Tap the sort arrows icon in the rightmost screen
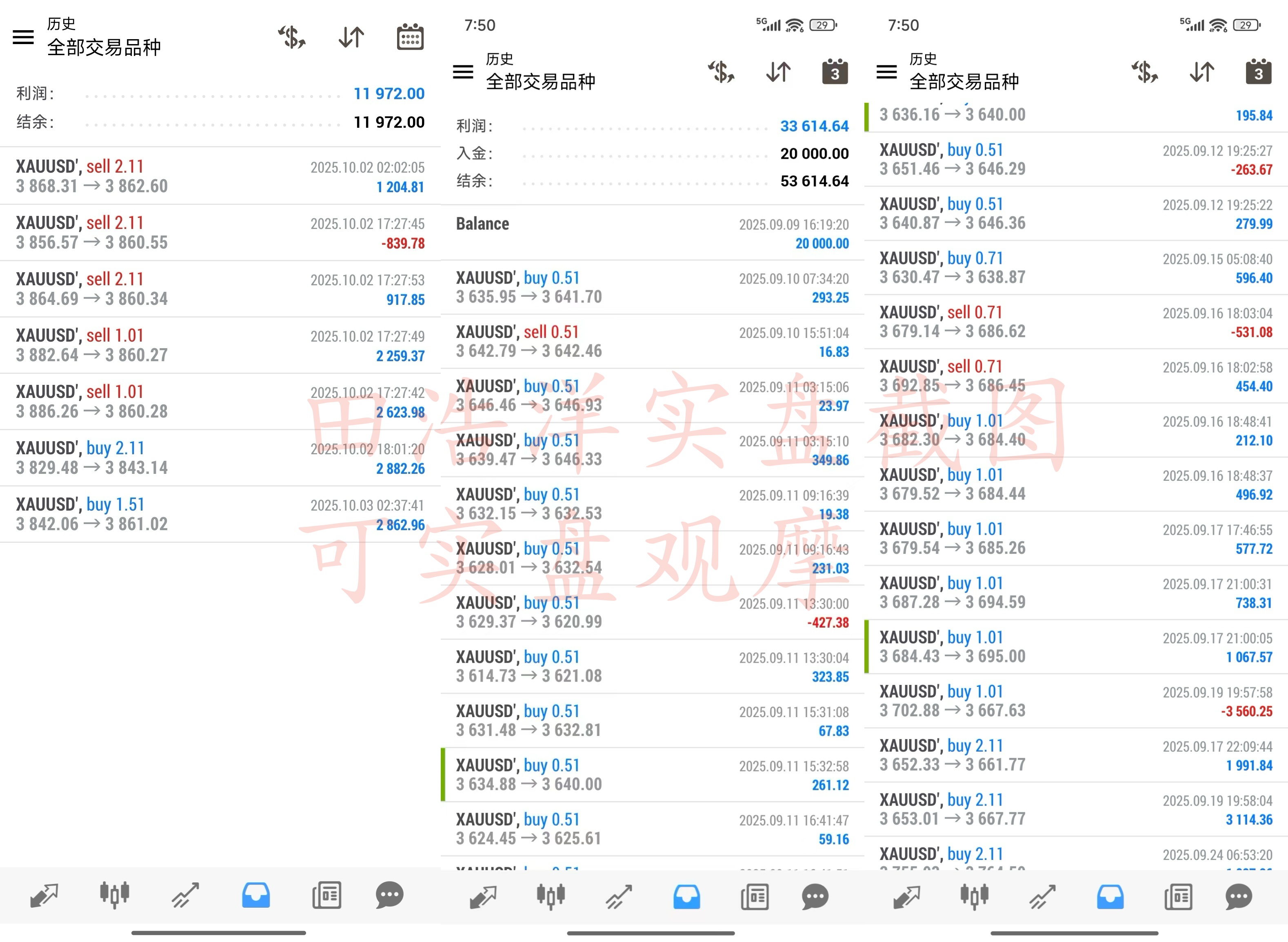The width and height of the screenshot is (1288, 942). [1202, 72]
